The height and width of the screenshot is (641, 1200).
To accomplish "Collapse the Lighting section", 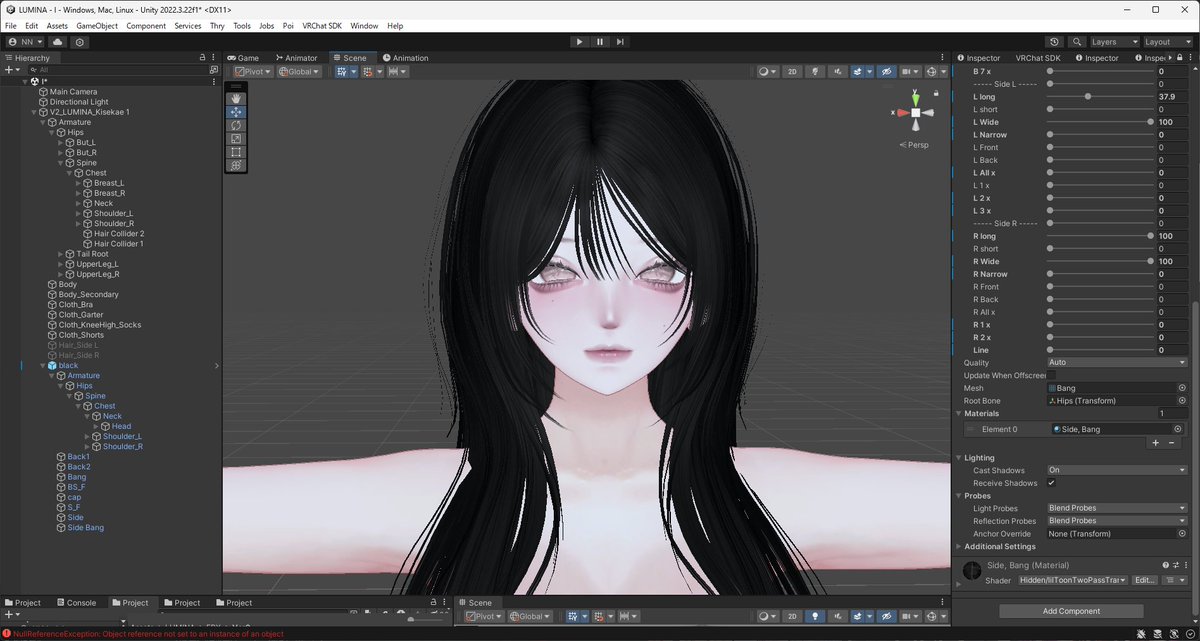I will pyautogui.click(x=959, y=458).
